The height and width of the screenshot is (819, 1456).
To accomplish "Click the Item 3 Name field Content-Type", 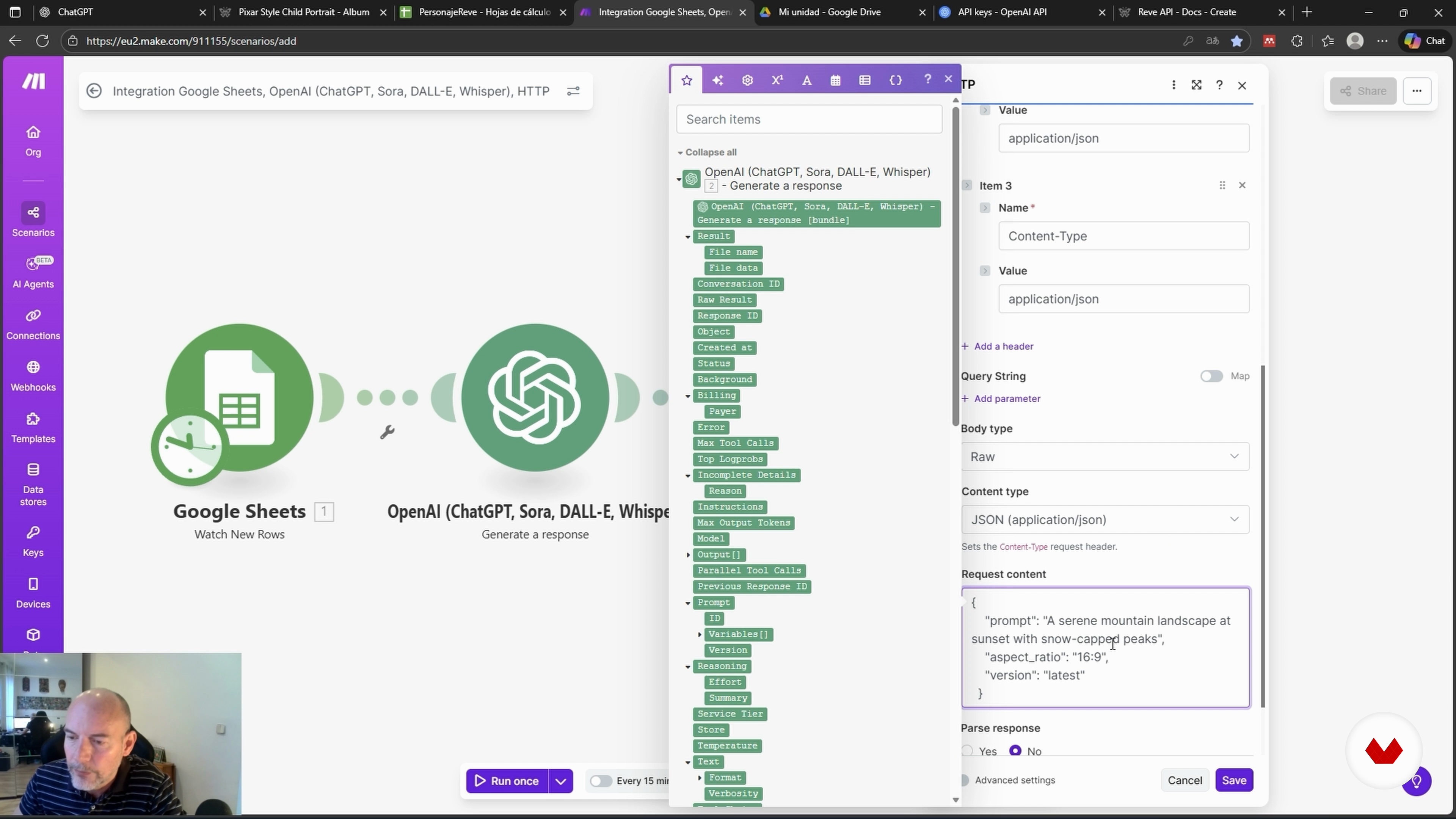I will pos(1123,236).
